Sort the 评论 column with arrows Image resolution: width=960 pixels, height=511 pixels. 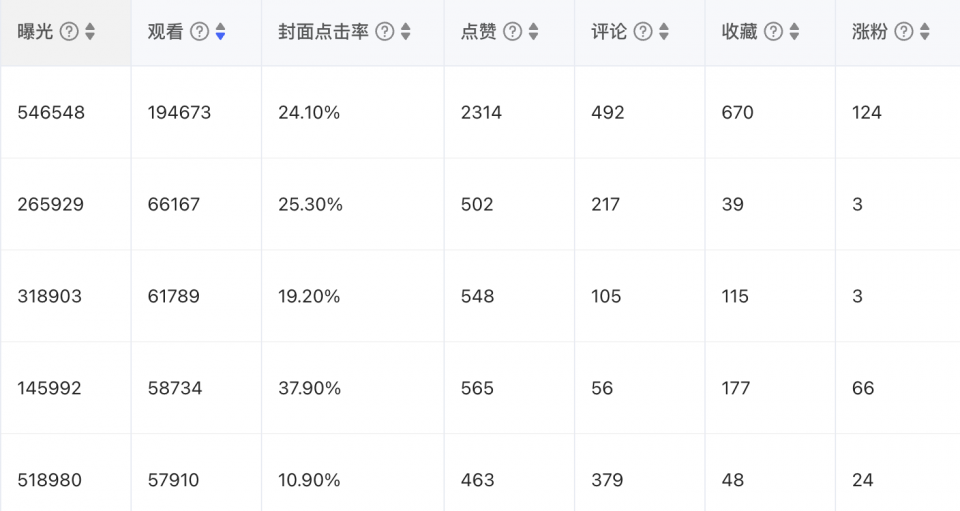(x=664, y=32)
